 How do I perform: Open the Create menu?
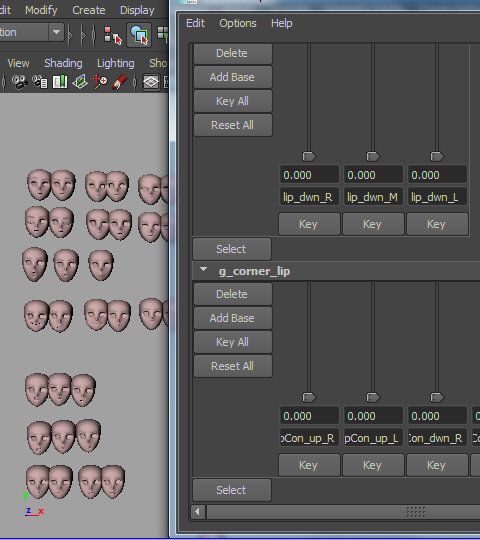(x=89, y=10)
